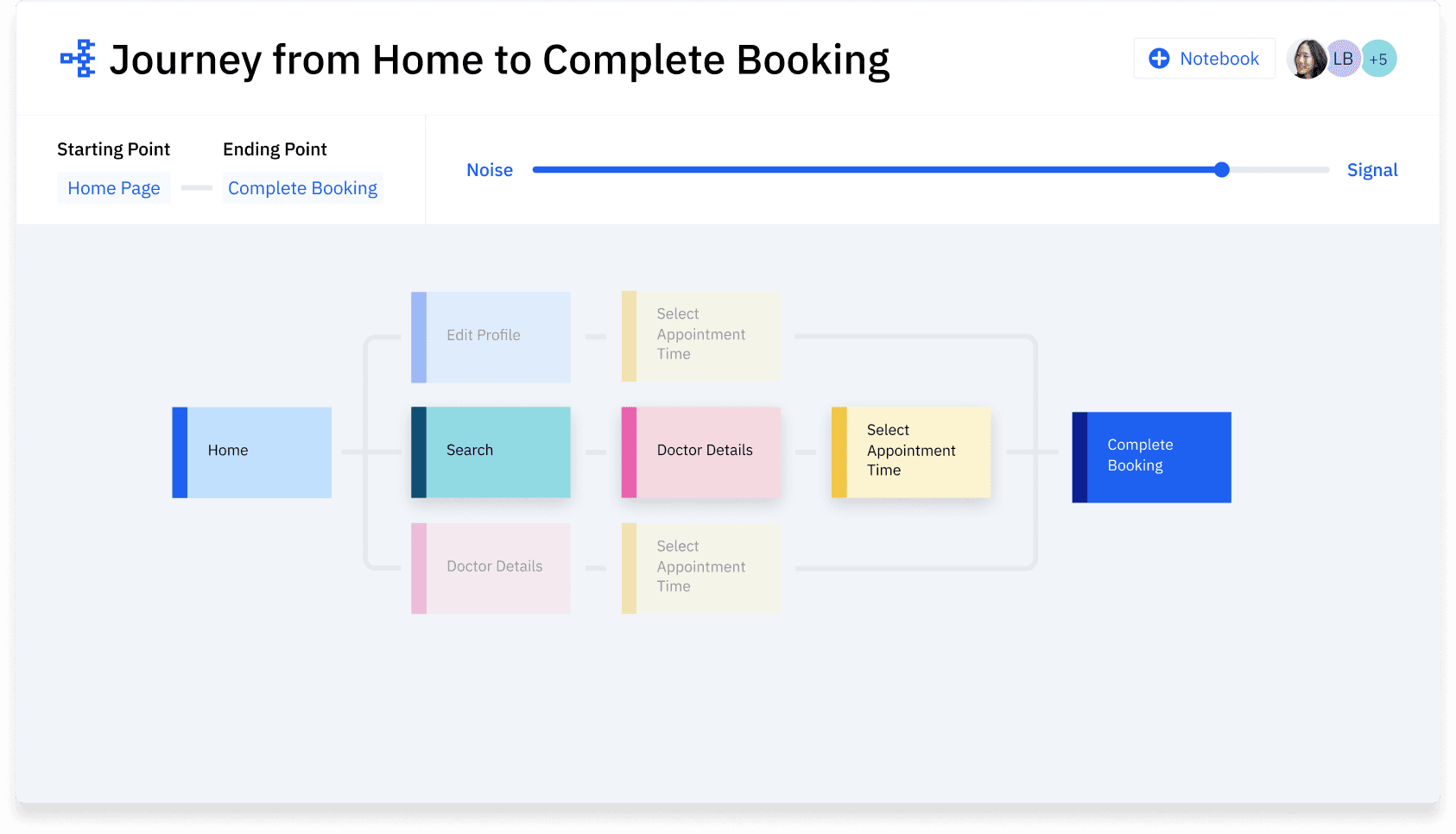
Task: Click the bottom-row faded Select Appointment Time node
Action: click(701, 568)
